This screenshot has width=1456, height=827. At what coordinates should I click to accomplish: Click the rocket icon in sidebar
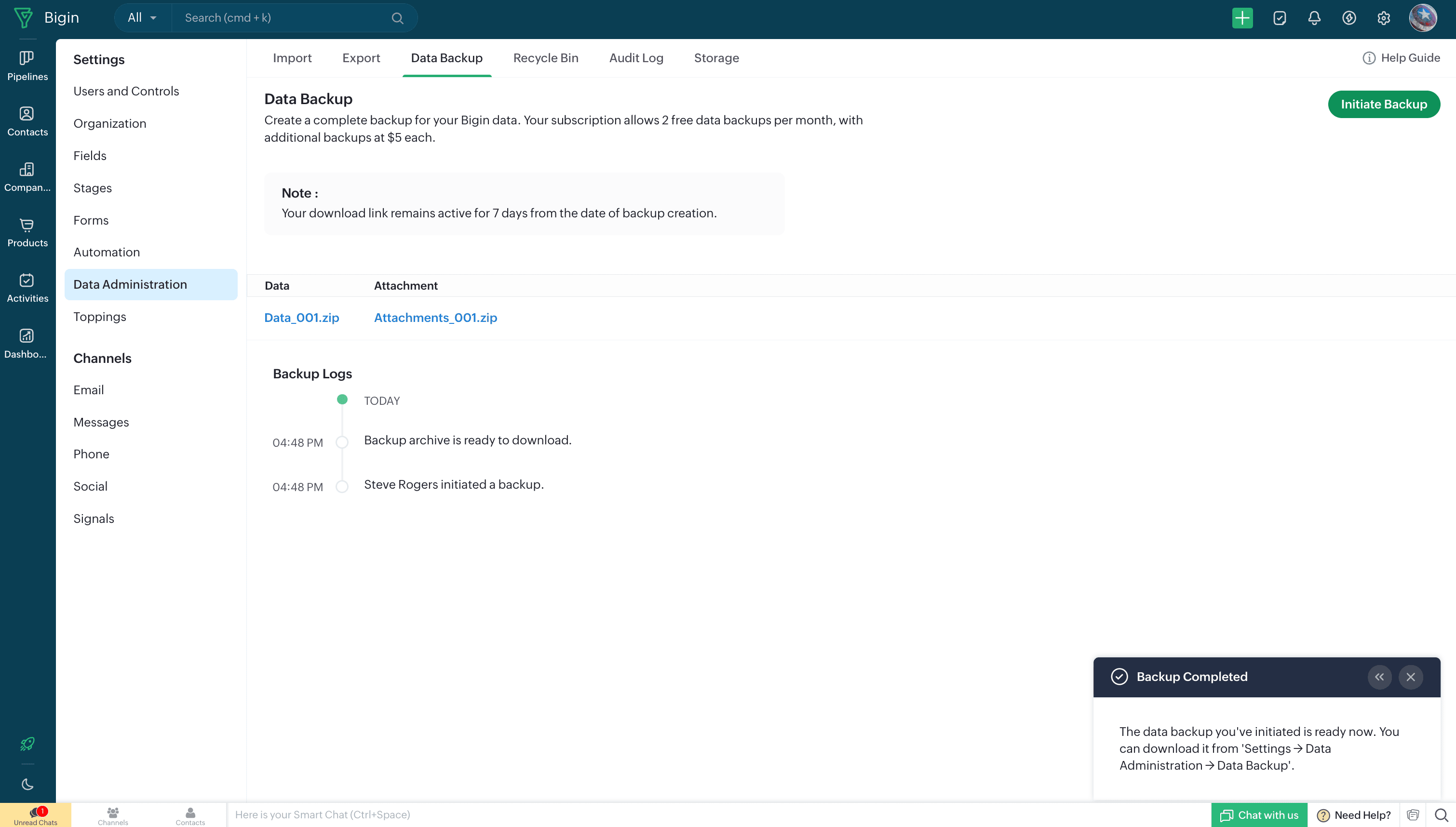[x=27, y=744]
